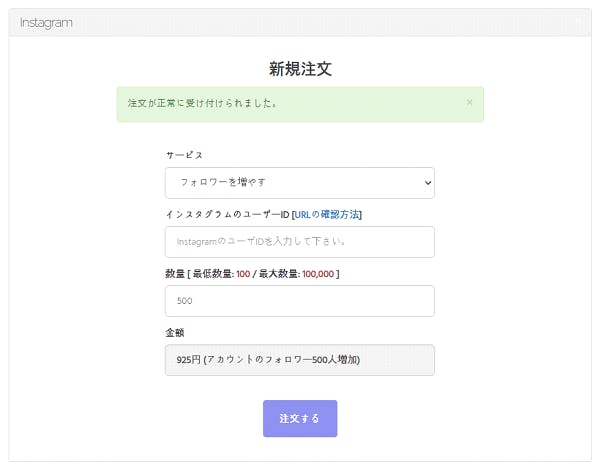The width and height of the screenshot is (602, 469).
Task: Open the URLの確認方法 link
Action: point(327,214)
